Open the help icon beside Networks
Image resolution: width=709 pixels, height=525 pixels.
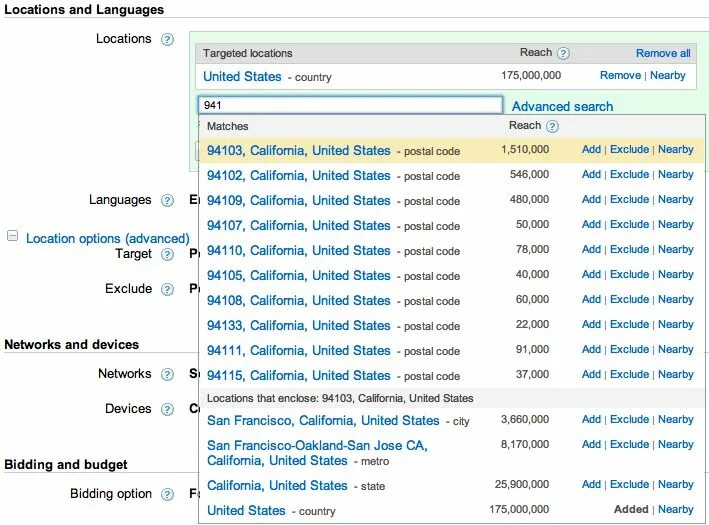(x=168, y=375)
